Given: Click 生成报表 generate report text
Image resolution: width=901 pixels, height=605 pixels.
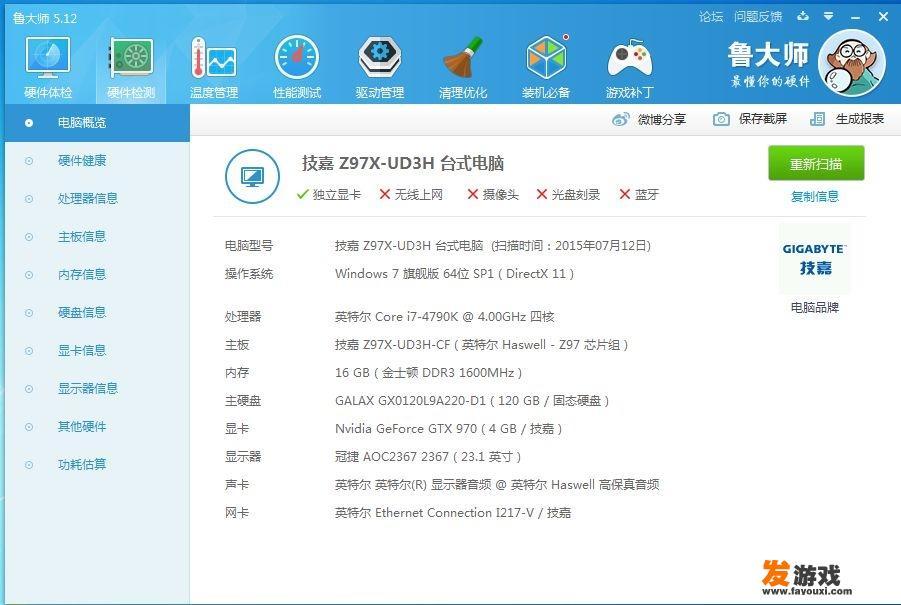Looking at the screenshot, I should pyautogui.click(x=860, y=119).
